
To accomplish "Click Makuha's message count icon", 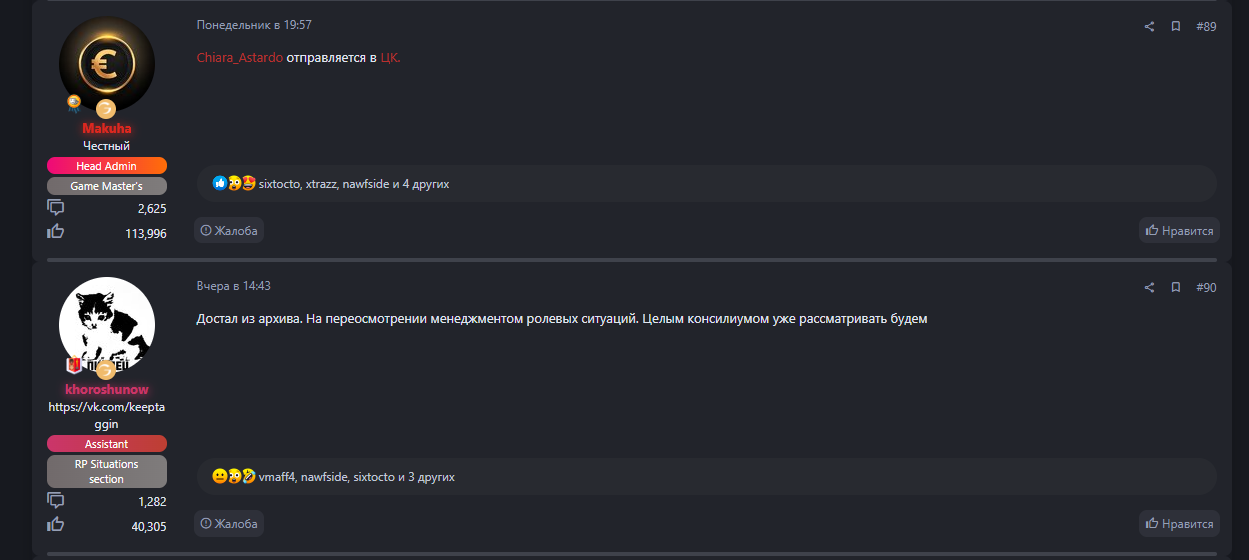I will tap(56, 208).
